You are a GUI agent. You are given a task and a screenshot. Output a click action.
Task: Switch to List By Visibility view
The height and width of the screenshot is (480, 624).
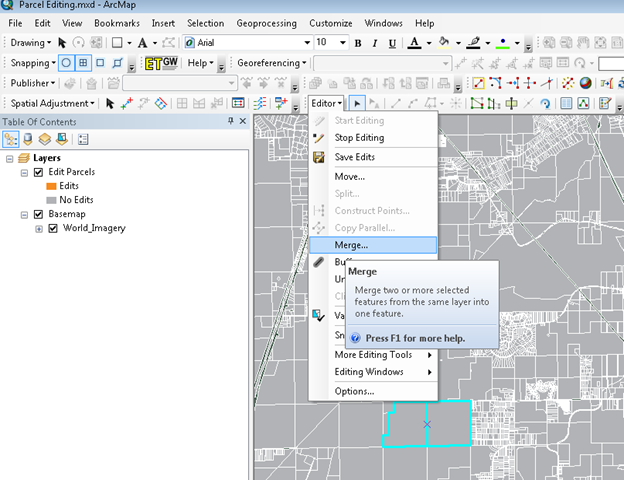click(x=45, y=139)
